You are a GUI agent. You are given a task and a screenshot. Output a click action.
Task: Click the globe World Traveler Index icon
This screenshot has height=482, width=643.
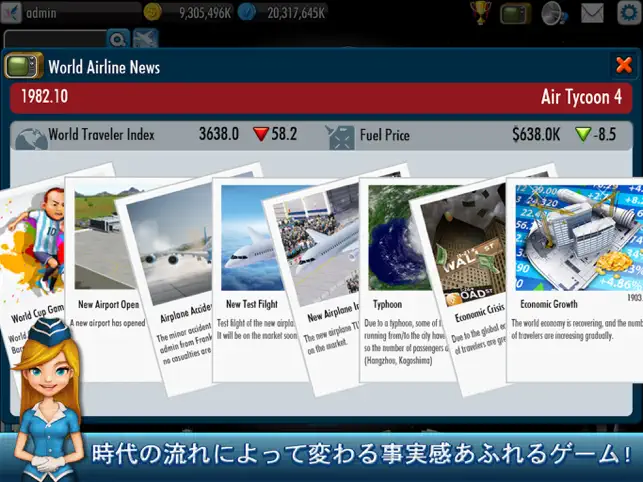31,138
